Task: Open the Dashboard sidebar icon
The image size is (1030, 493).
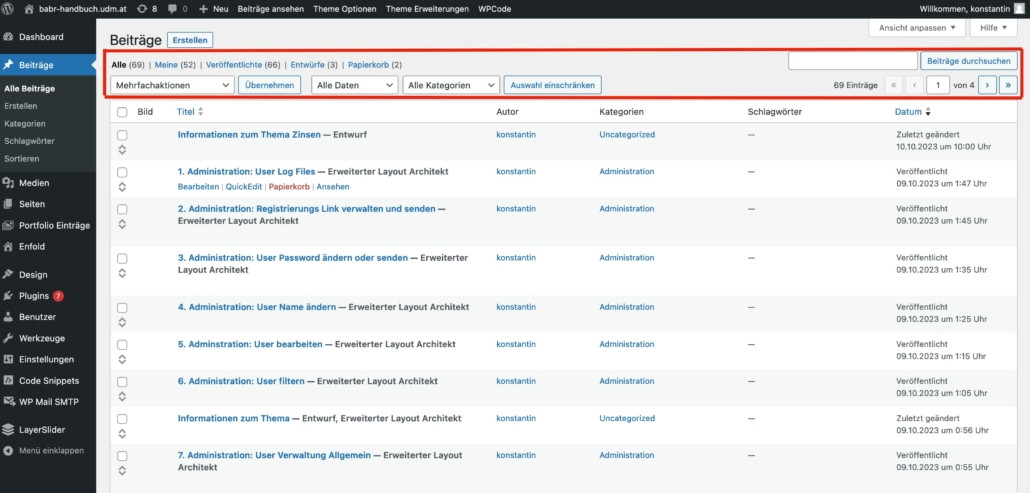Action: pyautogui.click(x=9, y=37)
